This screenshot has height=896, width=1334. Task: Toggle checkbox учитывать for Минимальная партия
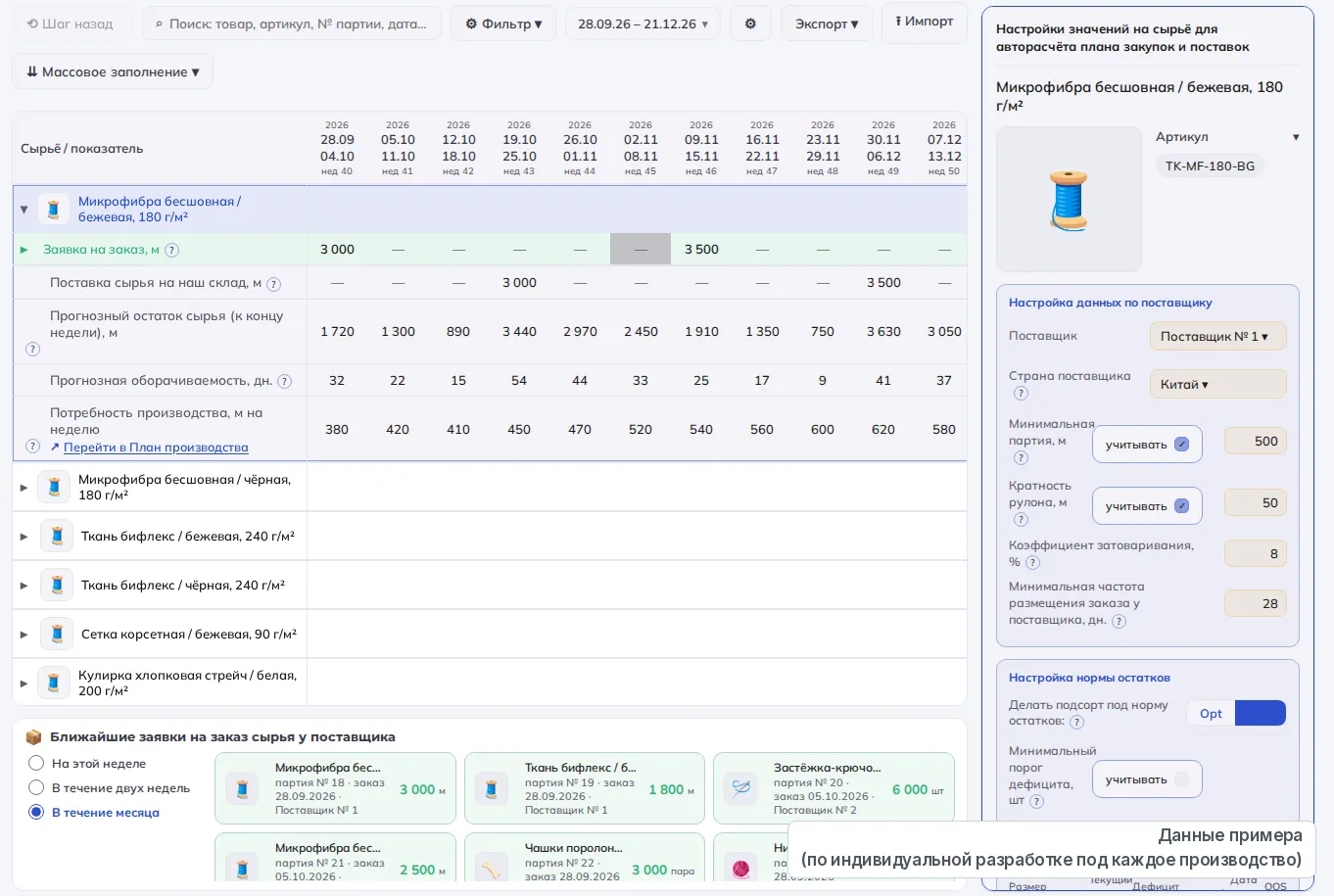tap(1181, 445)
